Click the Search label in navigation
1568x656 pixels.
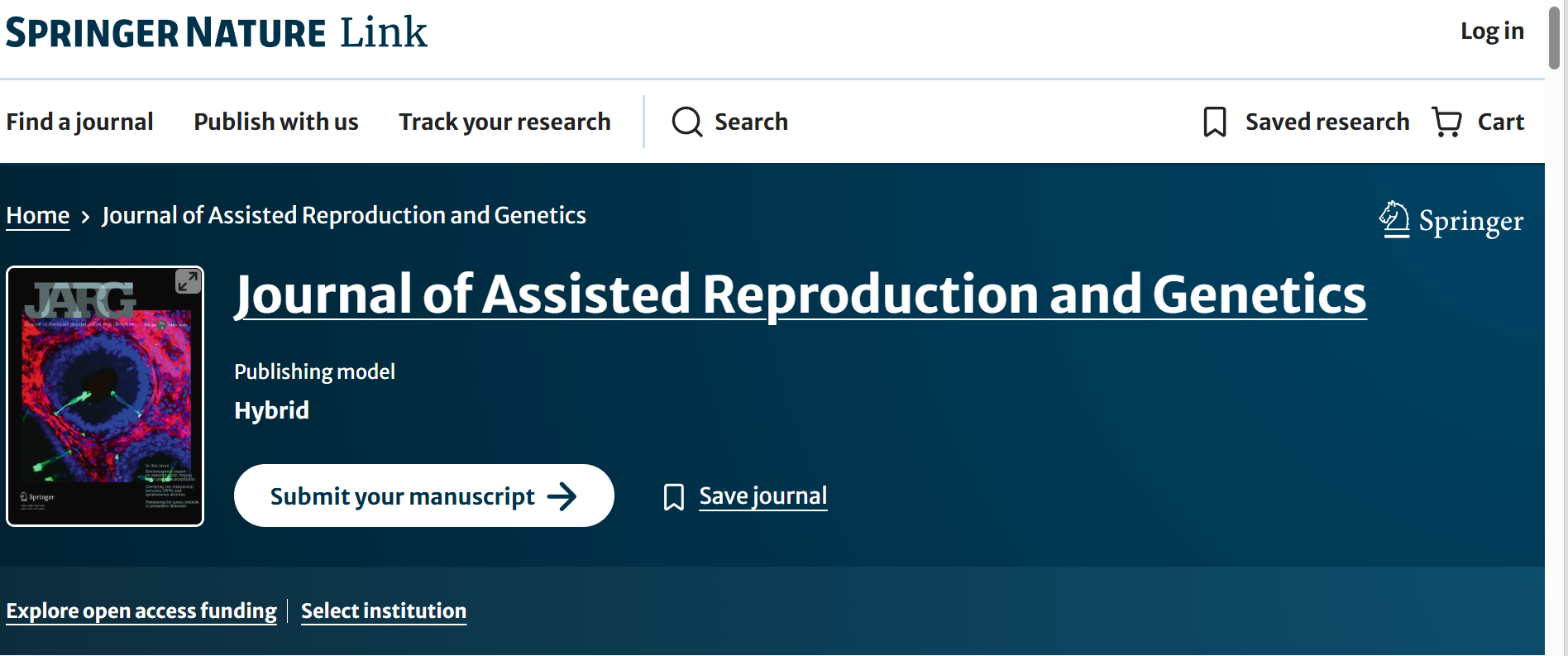[x=751, y=122]
